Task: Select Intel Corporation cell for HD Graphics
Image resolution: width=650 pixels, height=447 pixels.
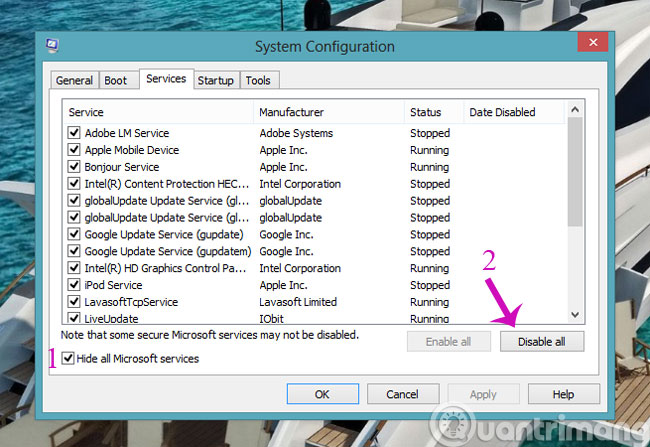Action: click(x=300, y=268)
